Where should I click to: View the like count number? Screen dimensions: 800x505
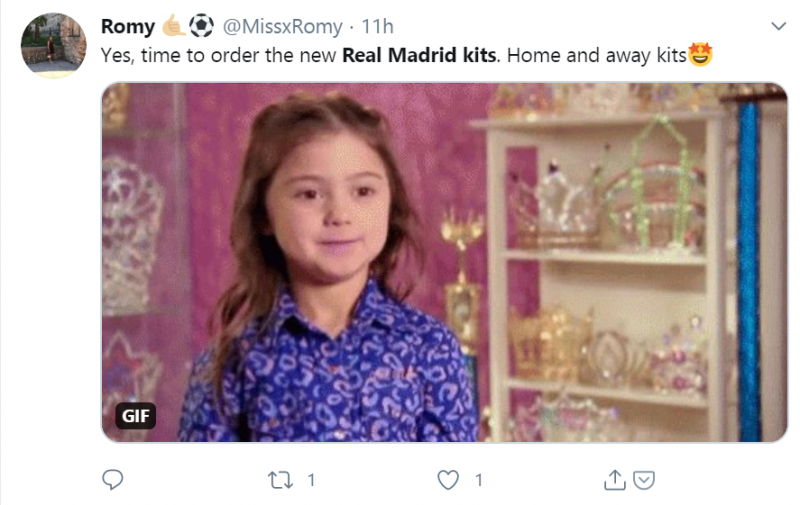(478, 480)
